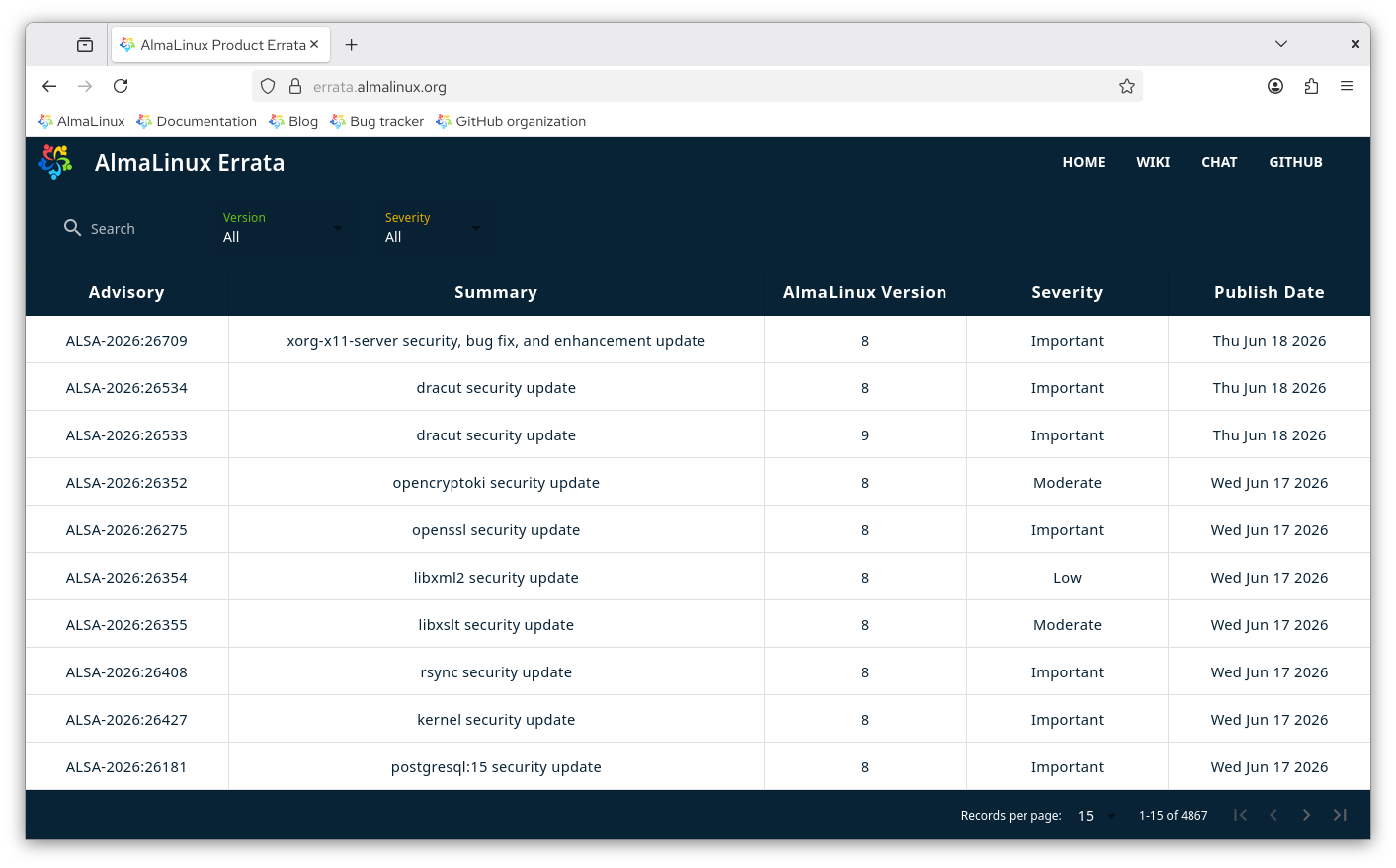Open the Version filter dropdown
The image size is (1396, 868).
pos(283,228)
